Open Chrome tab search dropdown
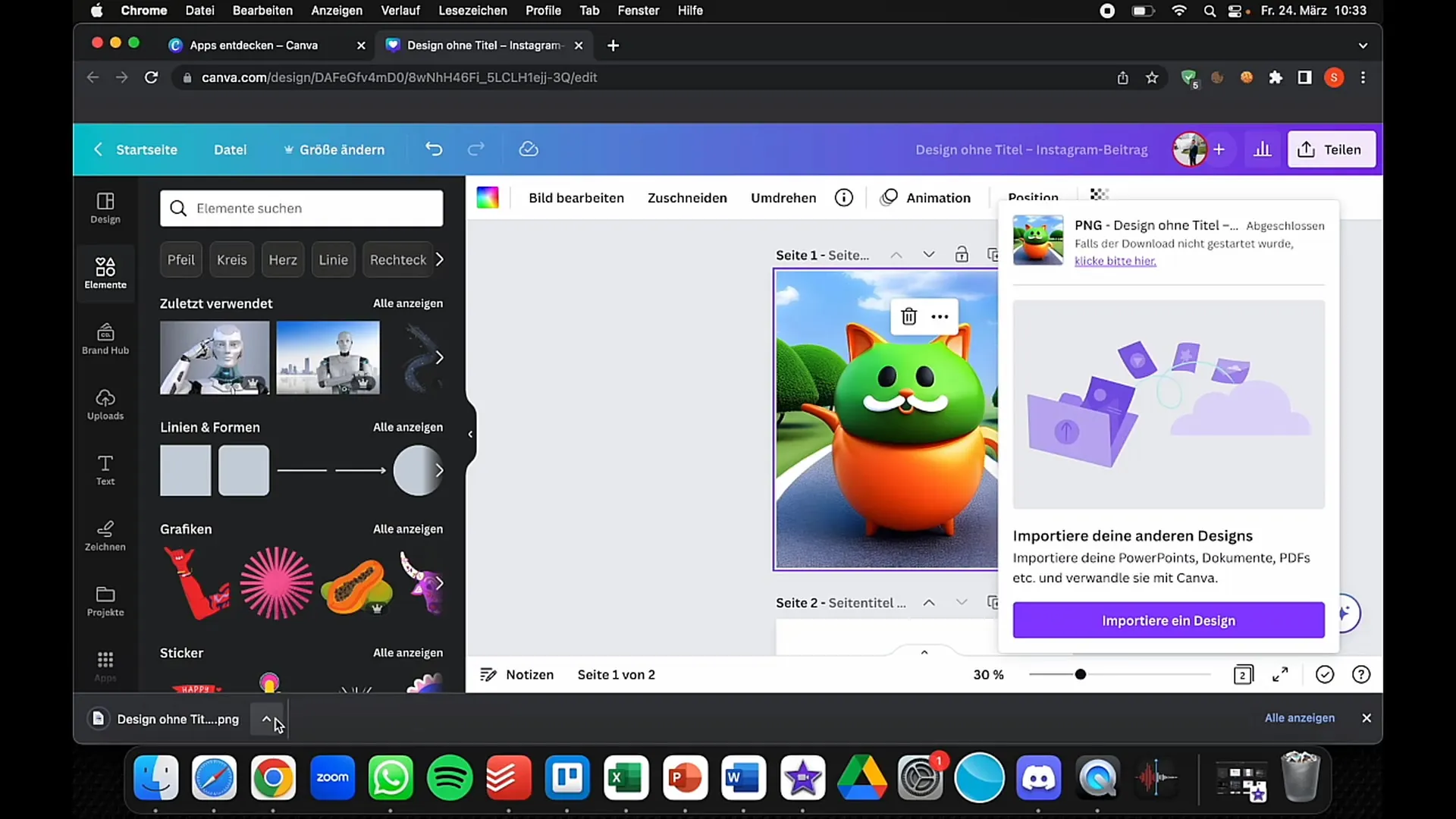 1363,45
